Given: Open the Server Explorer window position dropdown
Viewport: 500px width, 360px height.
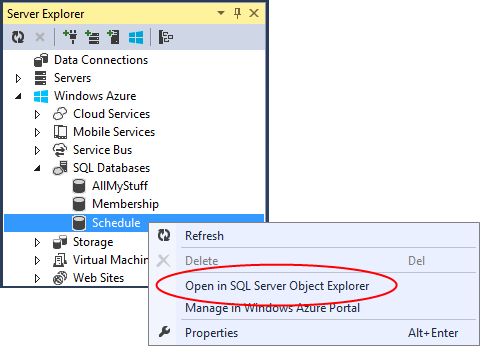Looking at the screenshot, I should click(x=221, y=13).
